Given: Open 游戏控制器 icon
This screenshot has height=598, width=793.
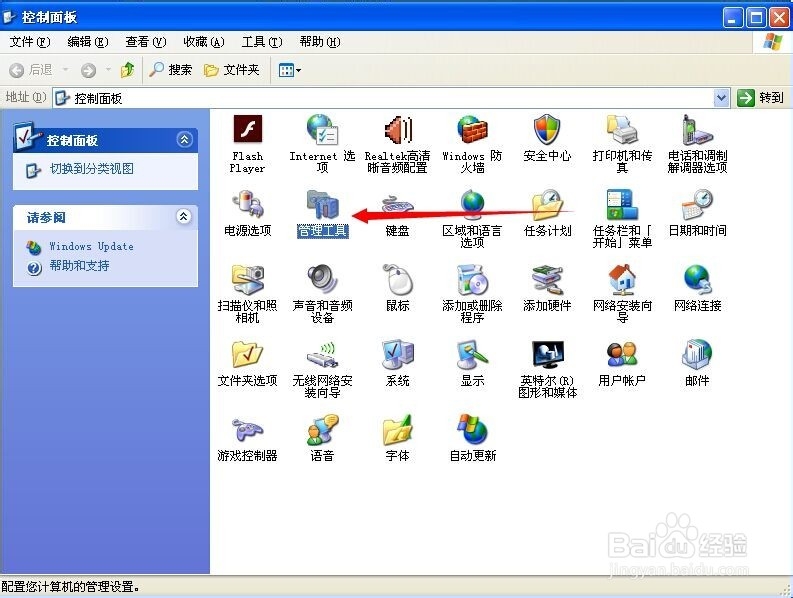Looking at the screenshot, I should pyautogui.click(x=247, y=430).
